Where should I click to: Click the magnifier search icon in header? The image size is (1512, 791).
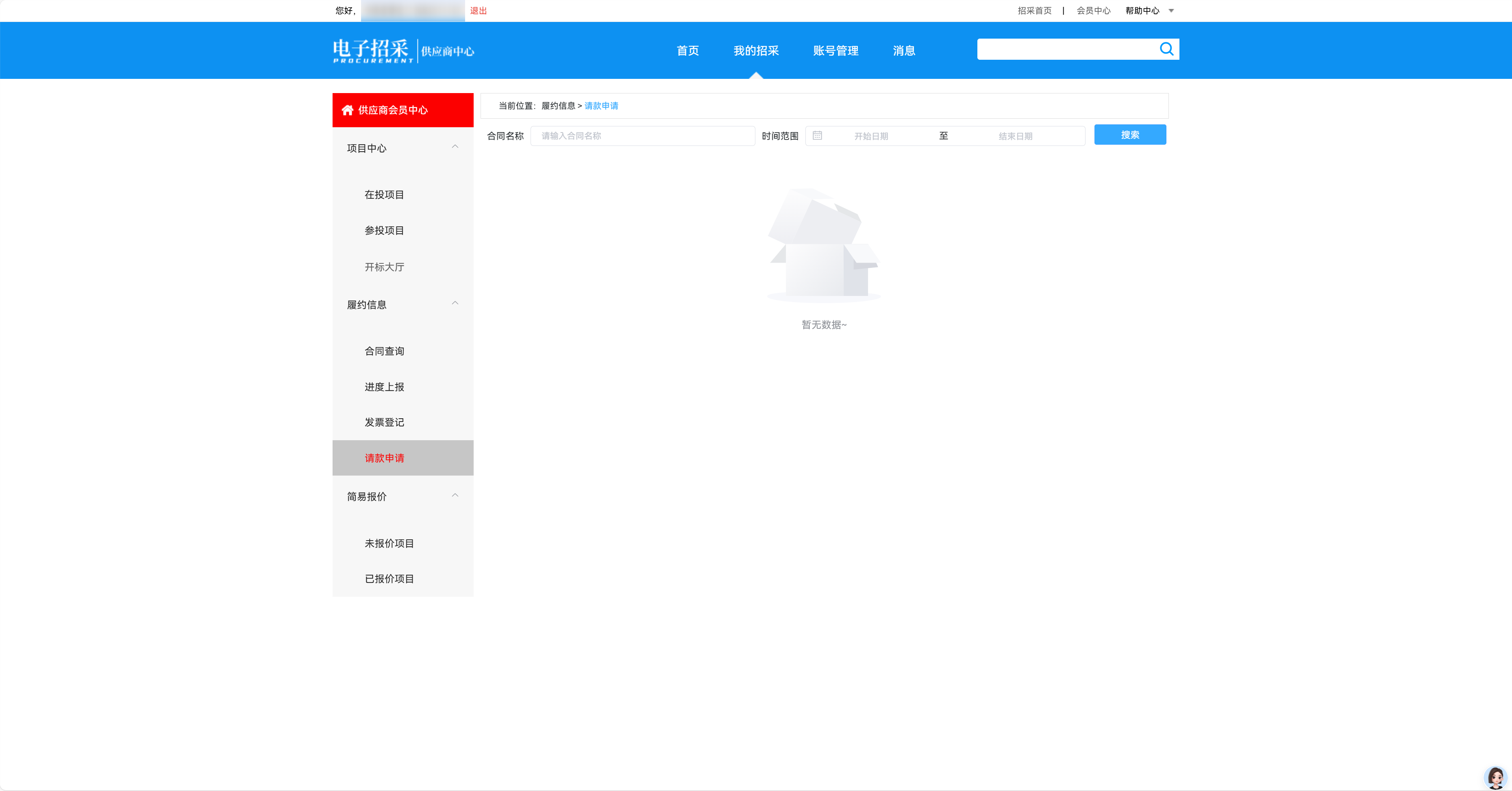1166,49
